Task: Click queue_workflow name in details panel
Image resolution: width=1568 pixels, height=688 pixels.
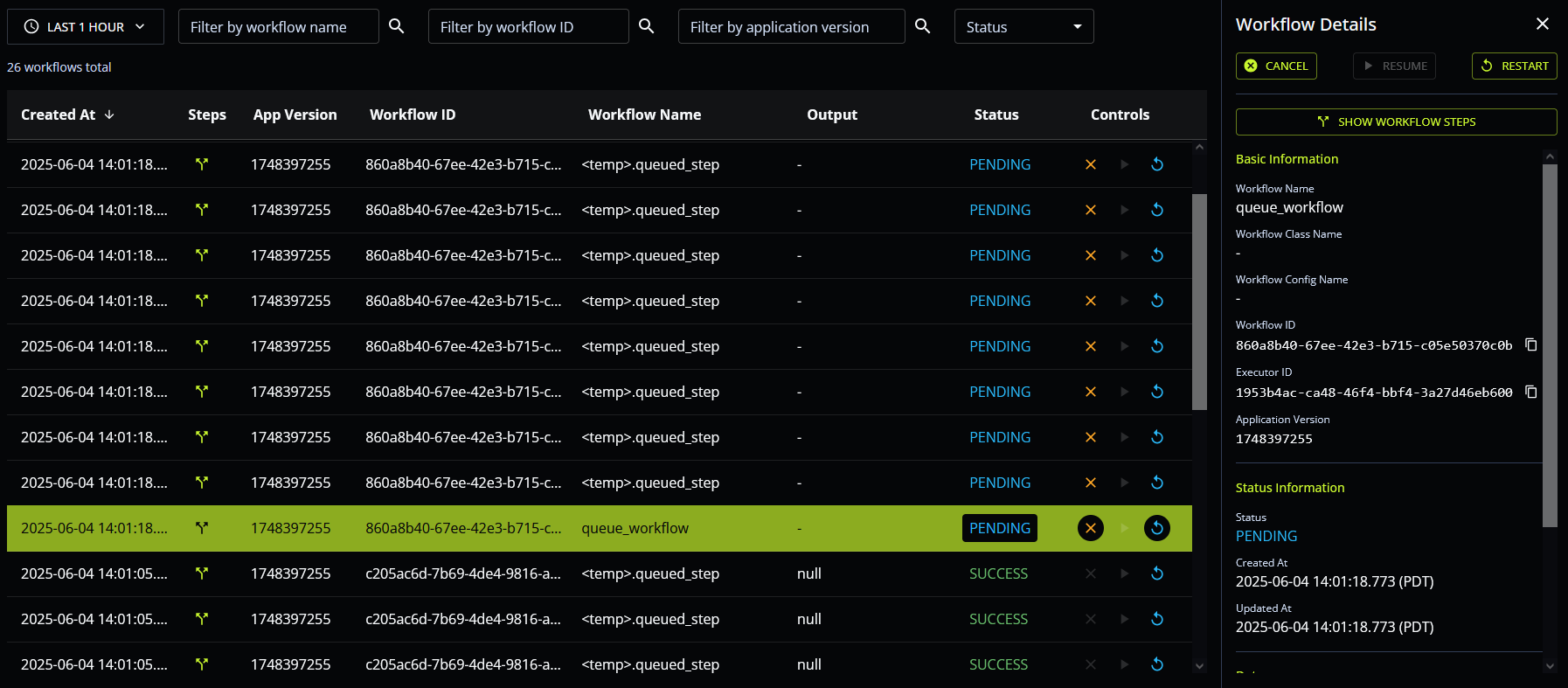Action: tap(1289, 207)
